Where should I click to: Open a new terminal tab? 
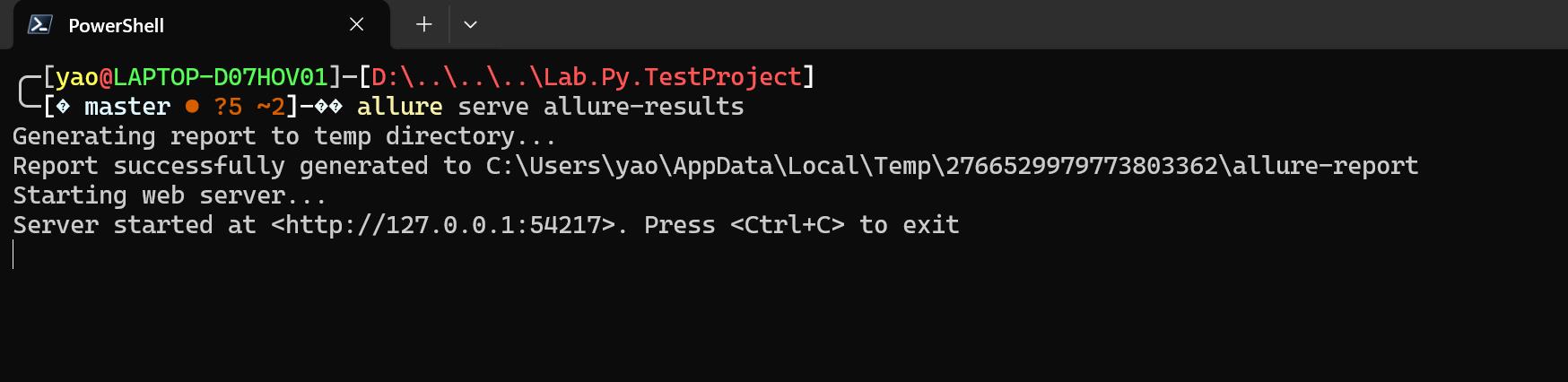424,25
